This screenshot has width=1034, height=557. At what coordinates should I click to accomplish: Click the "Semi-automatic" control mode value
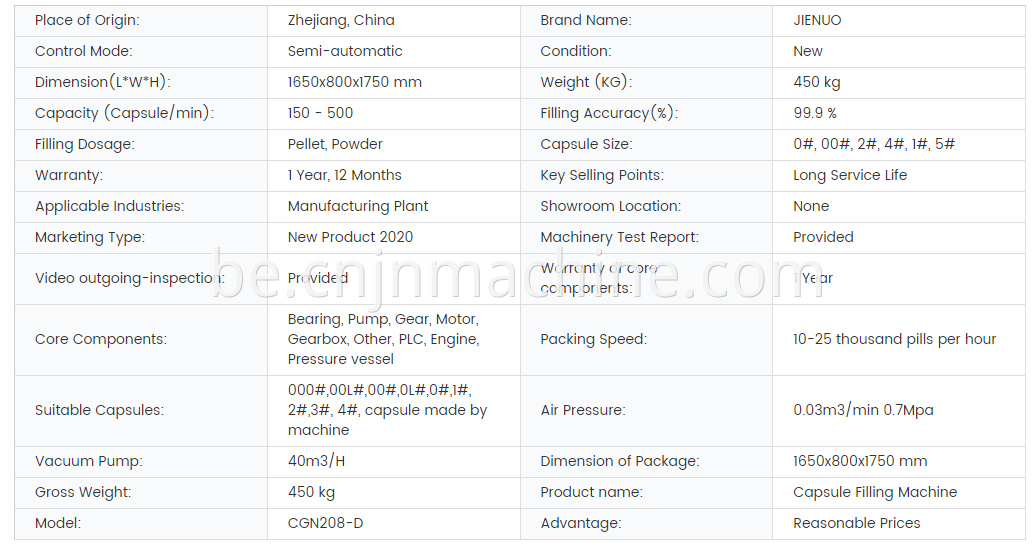tap(345, 51)
